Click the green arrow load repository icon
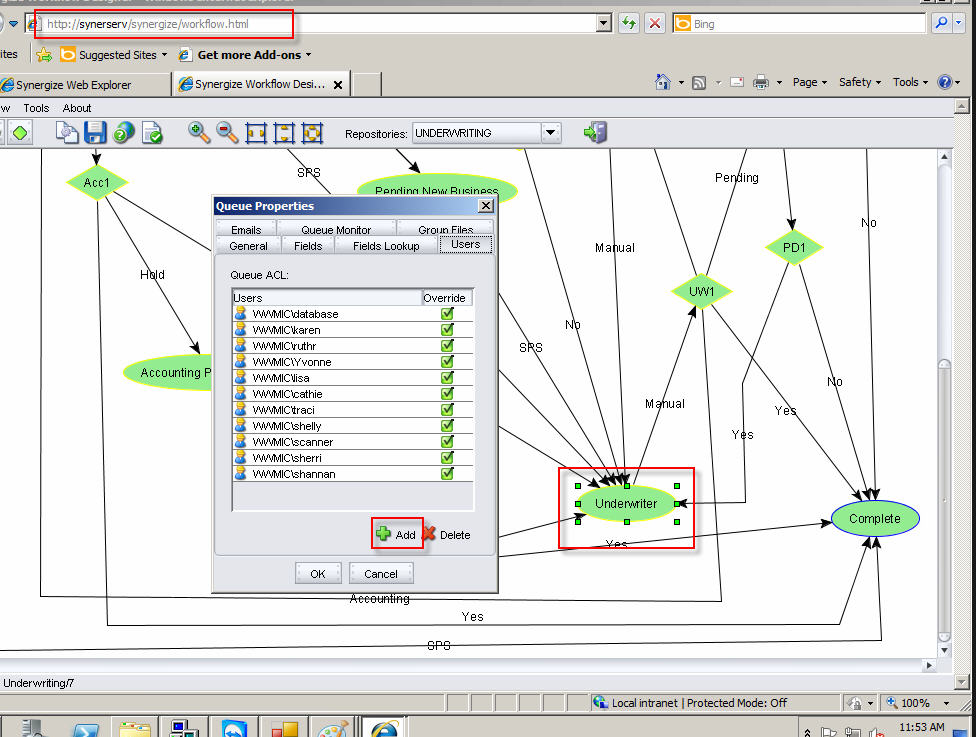976x737 pixels. click(595, 132)
